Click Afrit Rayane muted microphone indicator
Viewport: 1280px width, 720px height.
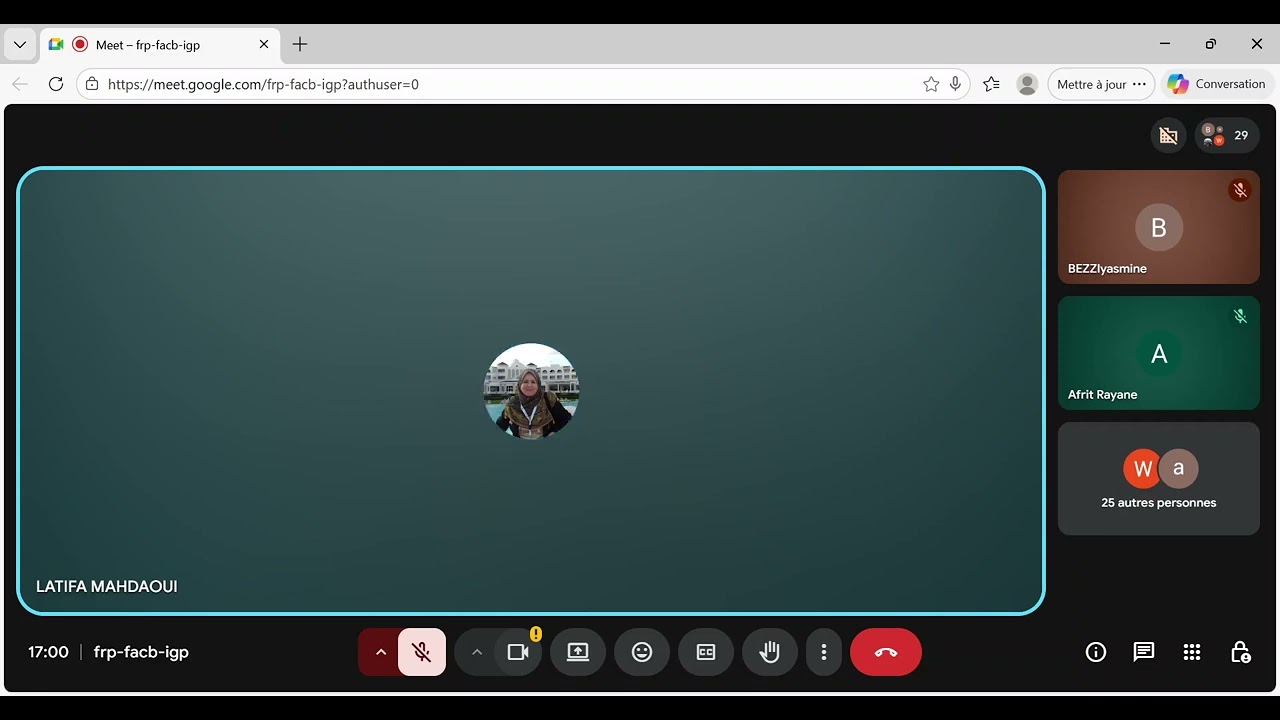[x=1240, y=316]
